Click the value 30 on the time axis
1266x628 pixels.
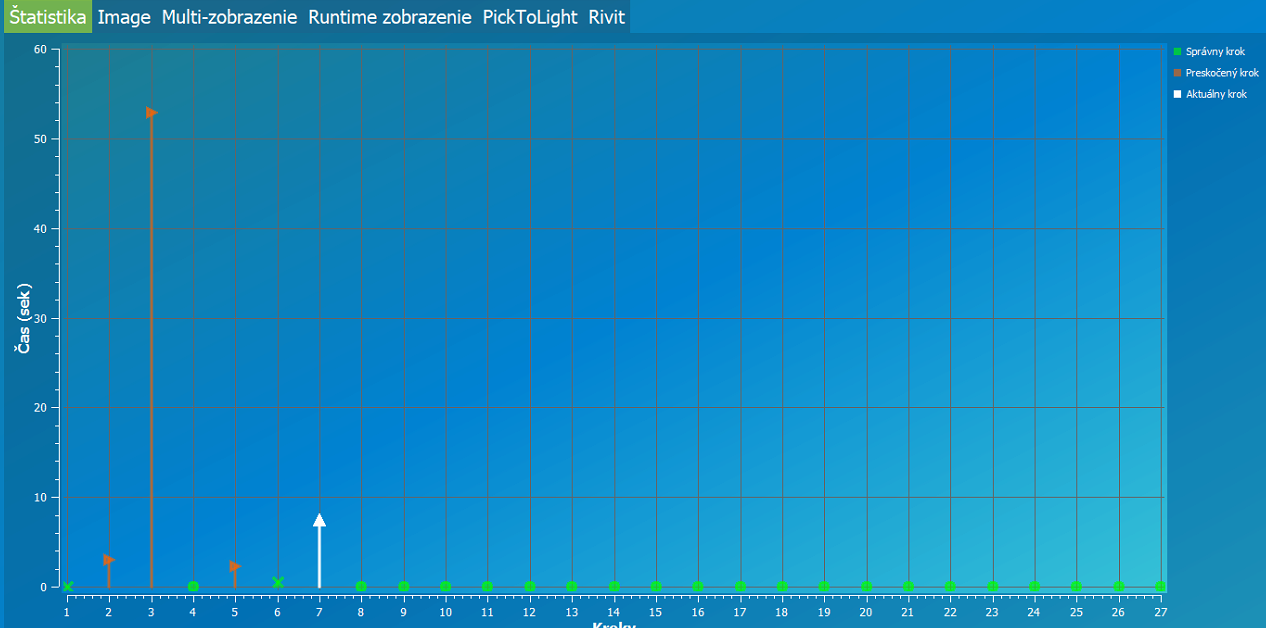40,318
